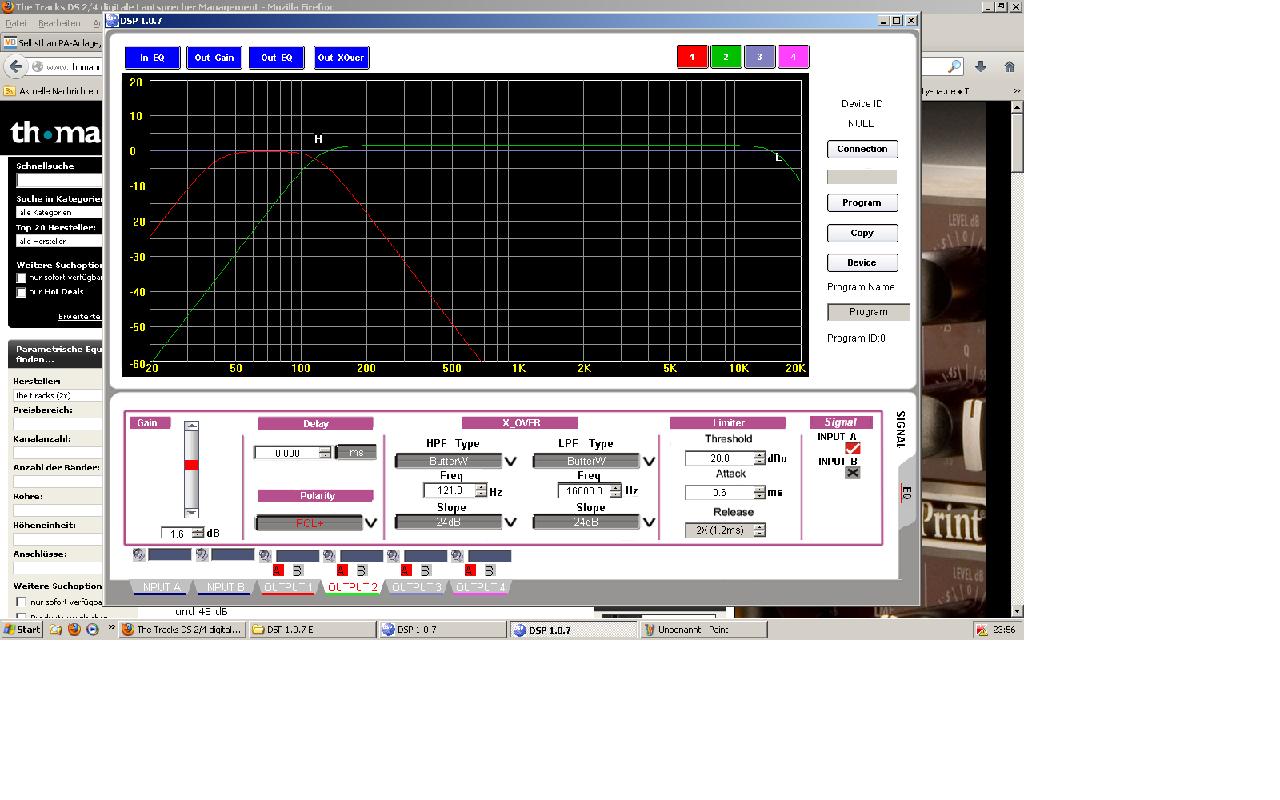Click the Firefox home icon
The width and height of the screenshot is (1280, 800).
coord(1009,67)
